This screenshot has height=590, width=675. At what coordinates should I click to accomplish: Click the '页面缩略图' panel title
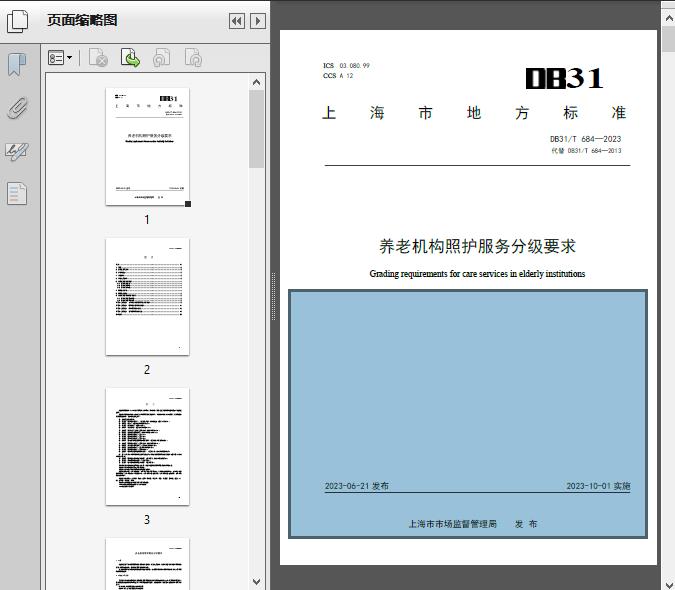(82, 20)
